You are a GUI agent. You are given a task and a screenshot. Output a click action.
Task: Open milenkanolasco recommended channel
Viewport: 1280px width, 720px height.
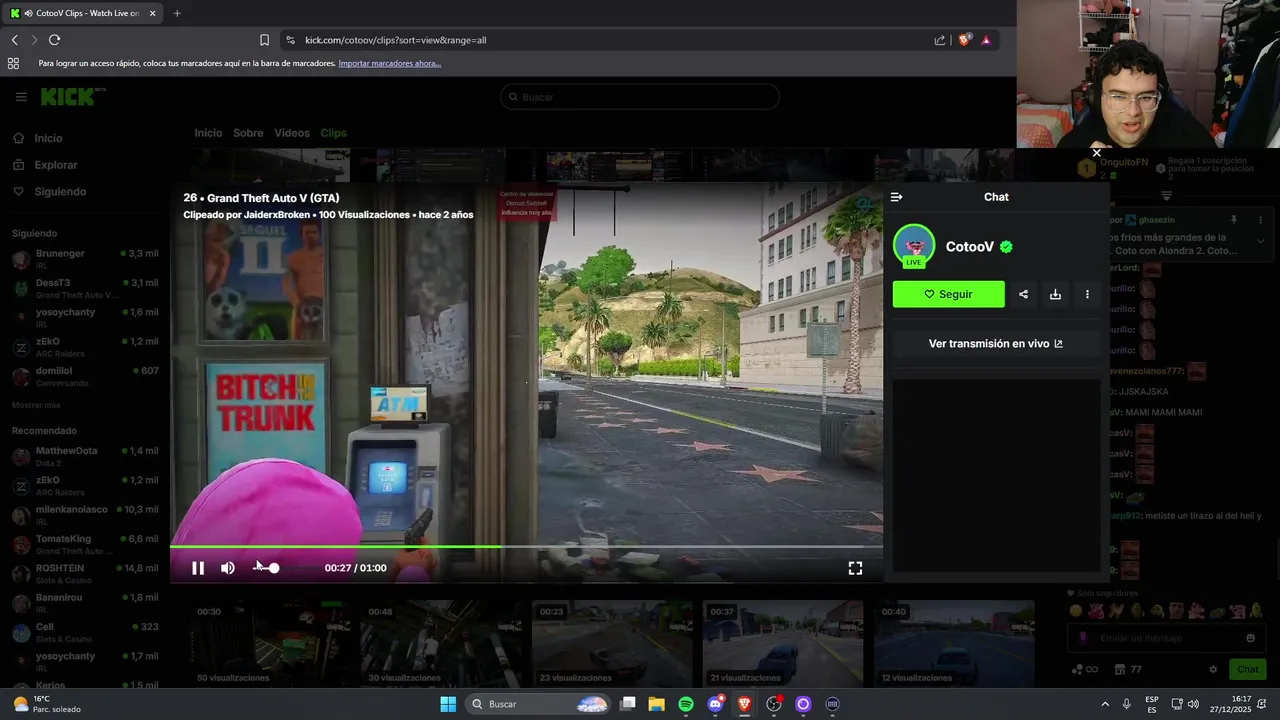pyautogui.click(x=86, y=514)
